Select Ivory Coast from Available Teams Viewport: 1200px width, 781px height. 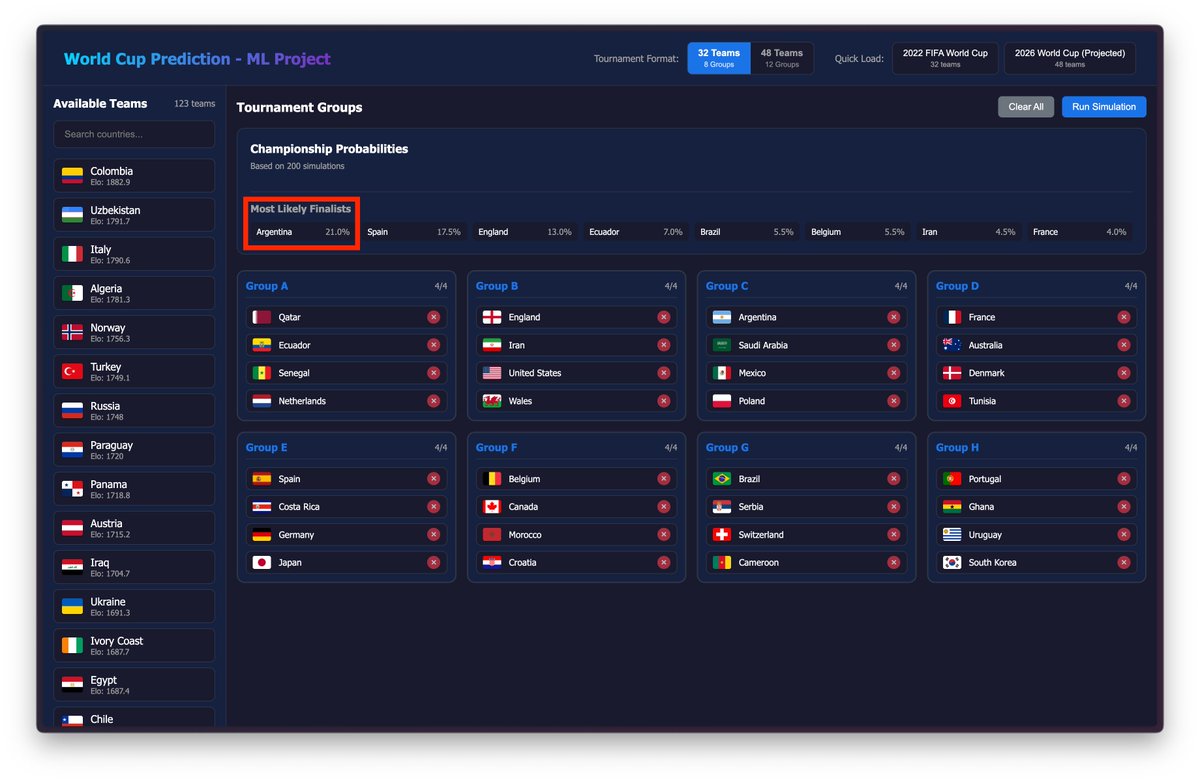(x=134, y=645)
